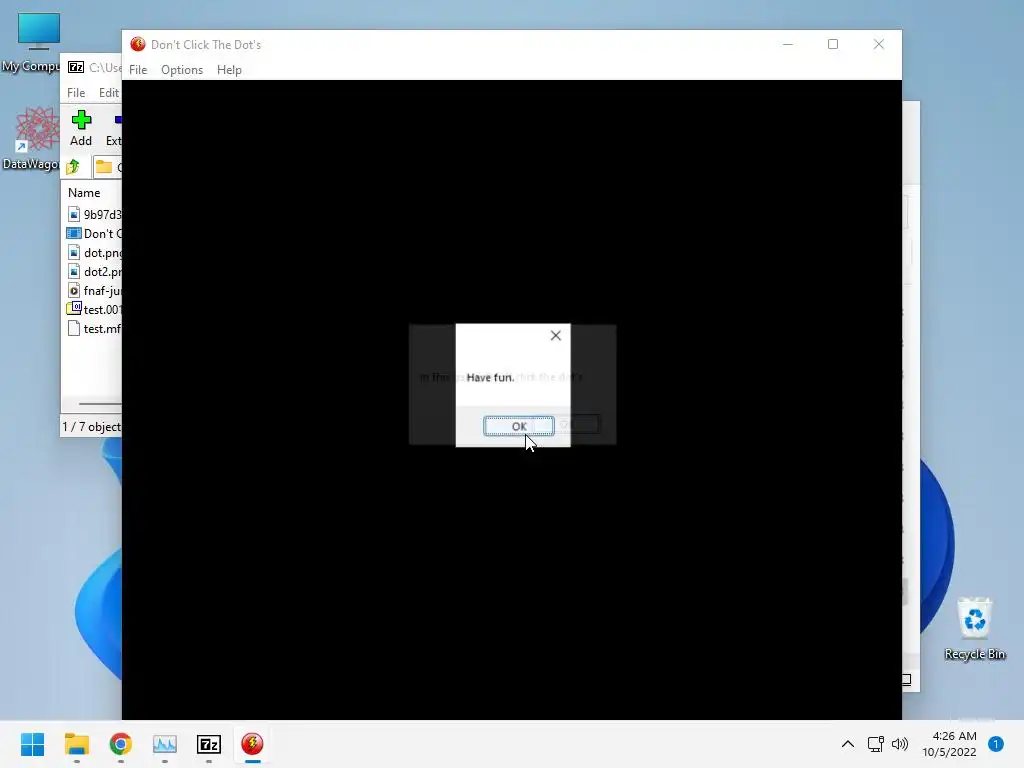Close the Don't Click The Dot's window

tap(879, 44)
